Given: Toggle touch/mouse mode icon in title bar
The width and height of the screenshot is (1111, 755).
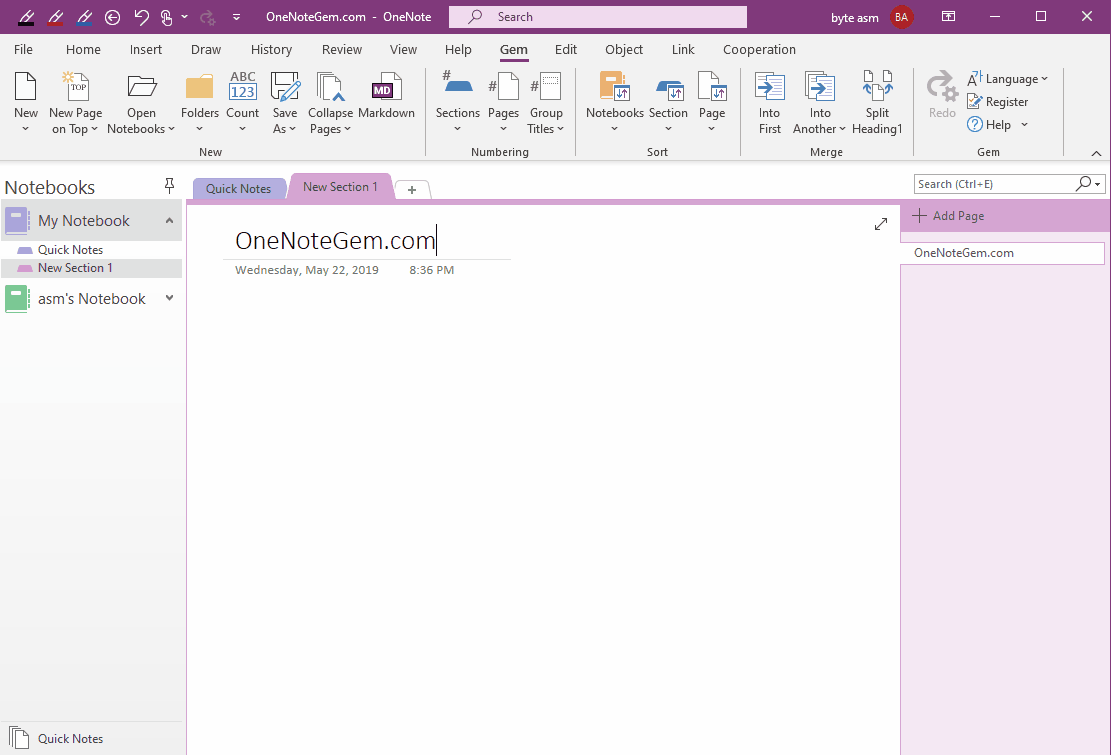Looking at the screenshot, I should pos(167,17).
